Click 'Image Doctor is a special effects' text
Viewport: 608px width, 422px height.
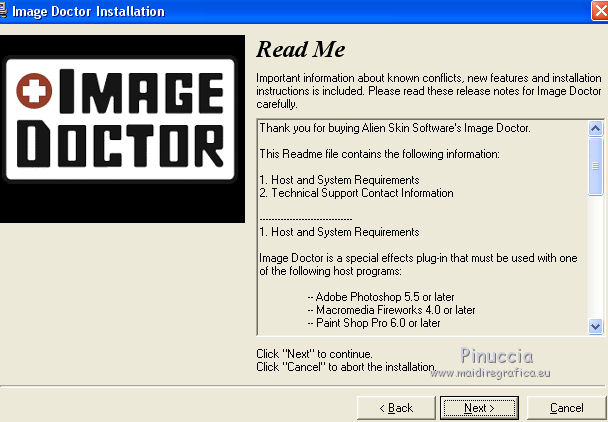coord(418,265)
